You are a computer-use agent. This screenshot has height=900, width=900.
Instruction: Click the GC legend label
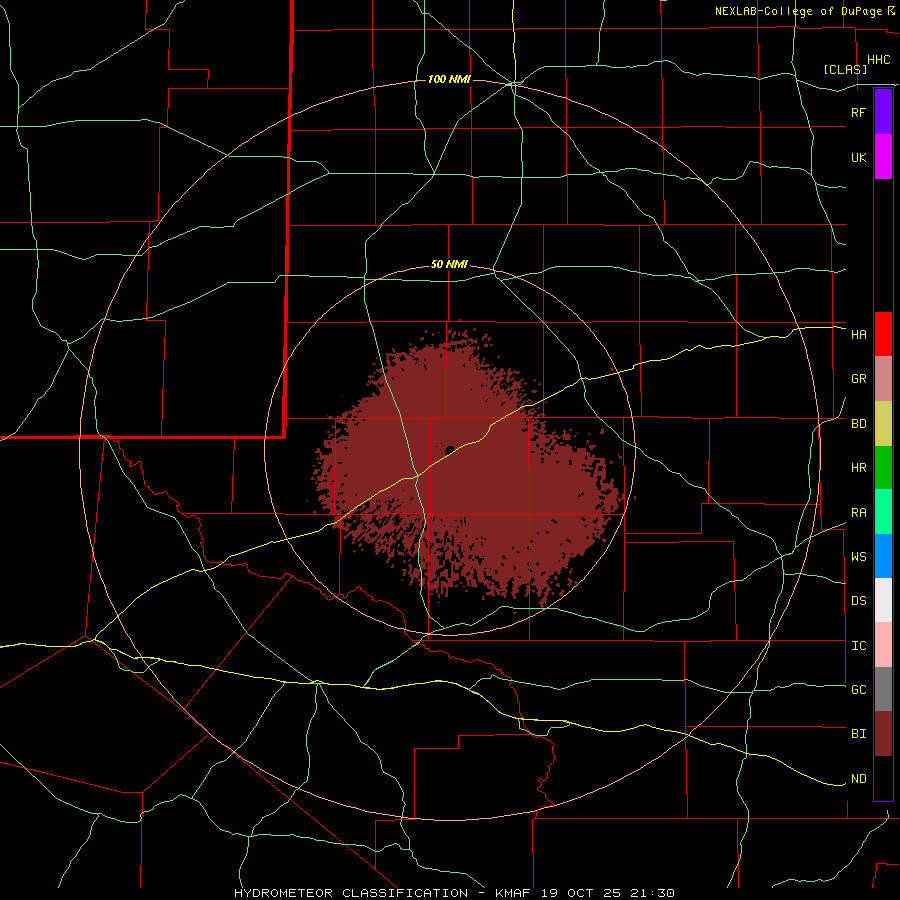tap(859, 690)
